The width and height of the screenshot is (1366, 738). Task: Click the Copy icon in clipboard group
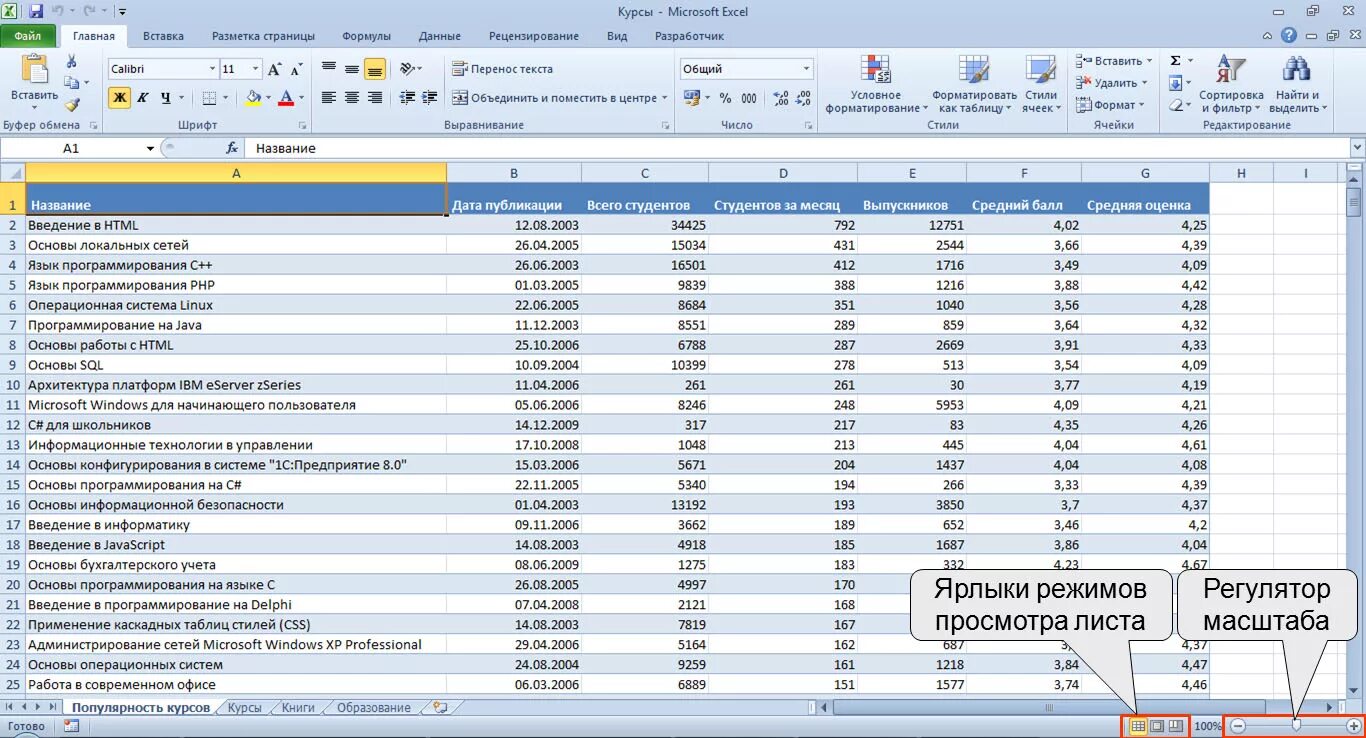click(71, 84)
